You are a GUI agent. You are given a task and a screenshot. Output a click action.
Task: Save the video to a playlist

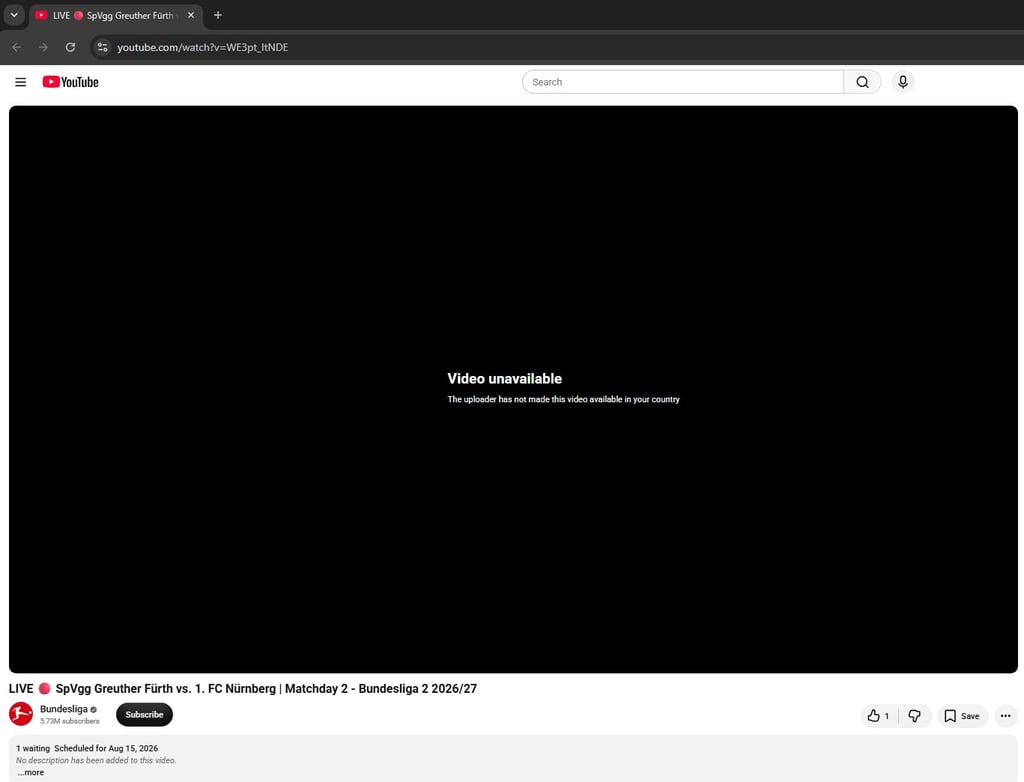962,716
